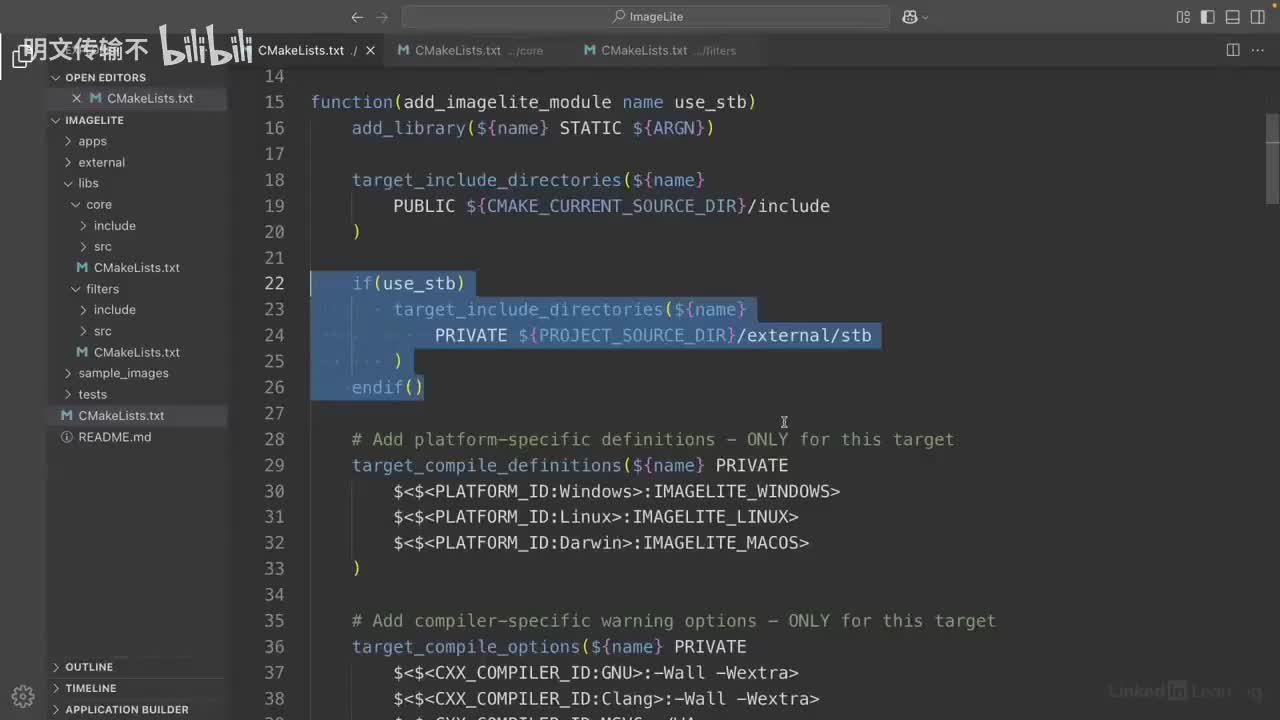Expand the Application Builder panel
Image resolution: width=1280 pixels, height=720 pixels.
tap(126, 709)
